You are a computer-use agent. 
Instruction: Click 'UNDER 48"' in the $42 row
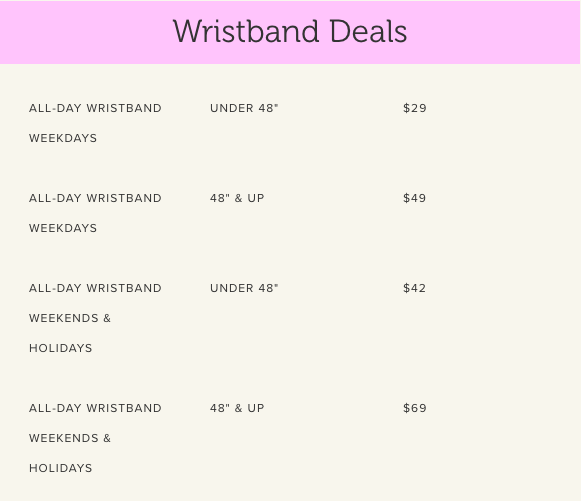tap(244, 288)
